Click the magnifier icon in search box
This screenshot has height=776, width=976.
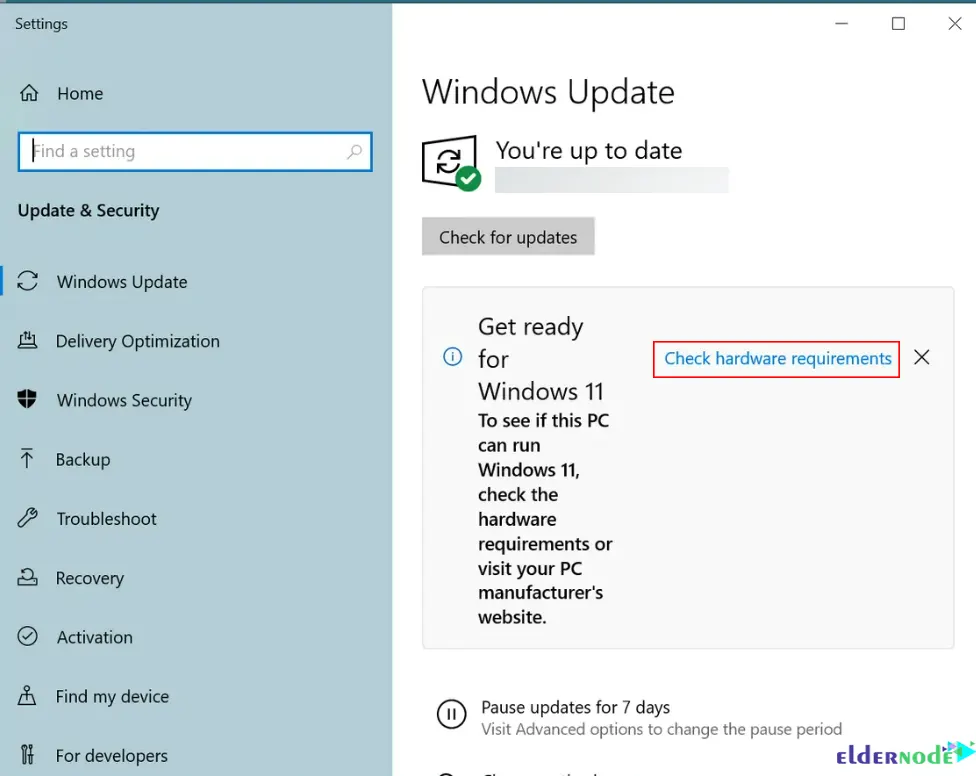click(354, 151)
